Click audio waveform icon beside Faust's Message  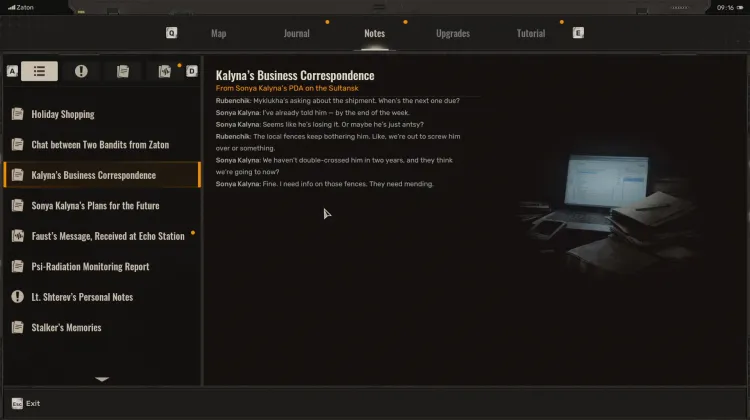coord(18,236)
